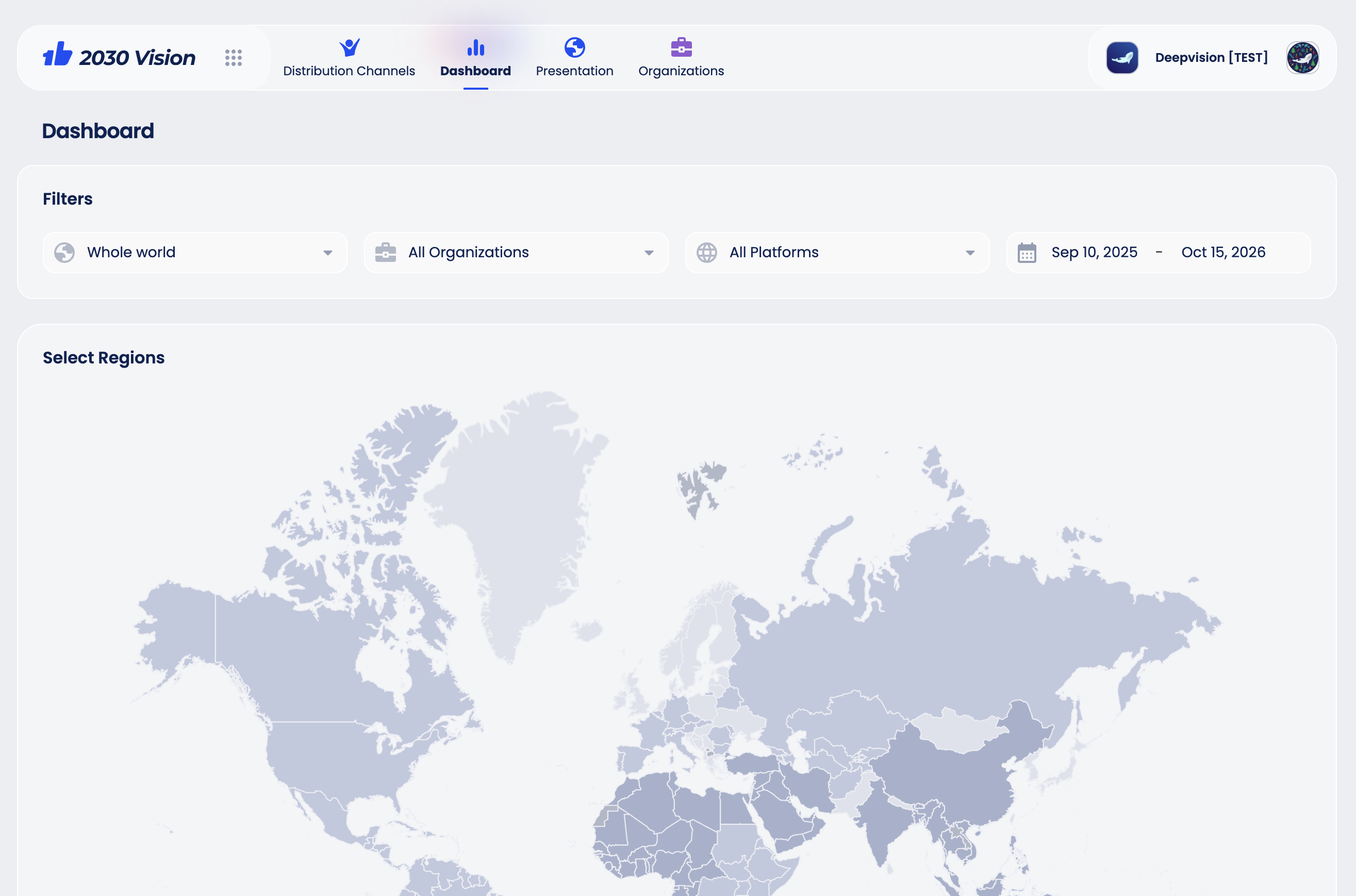Click the Organizations briefcase icon
Viewport: 1356px width, 896px height.
(681, 47)
